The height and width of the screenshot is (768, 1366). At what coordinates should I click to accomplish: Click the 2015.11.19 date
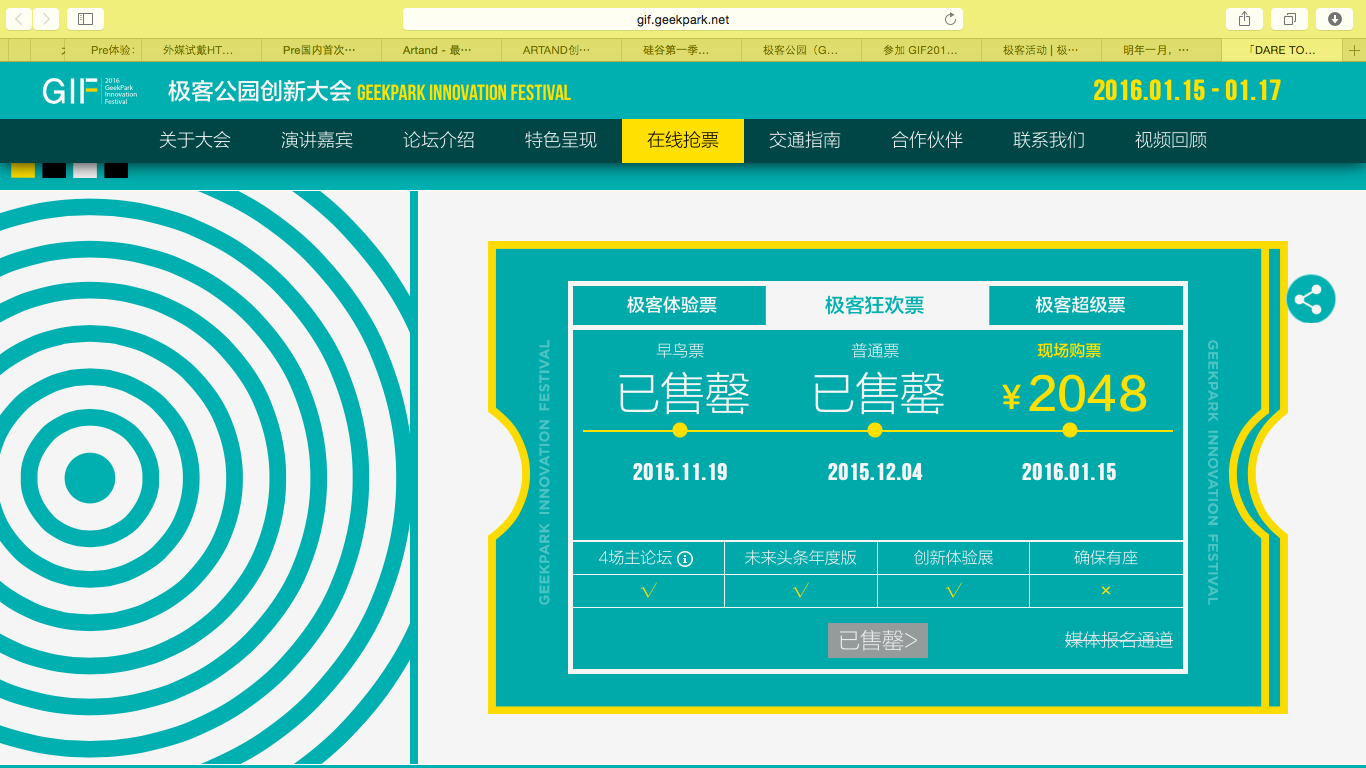point(680,472)
